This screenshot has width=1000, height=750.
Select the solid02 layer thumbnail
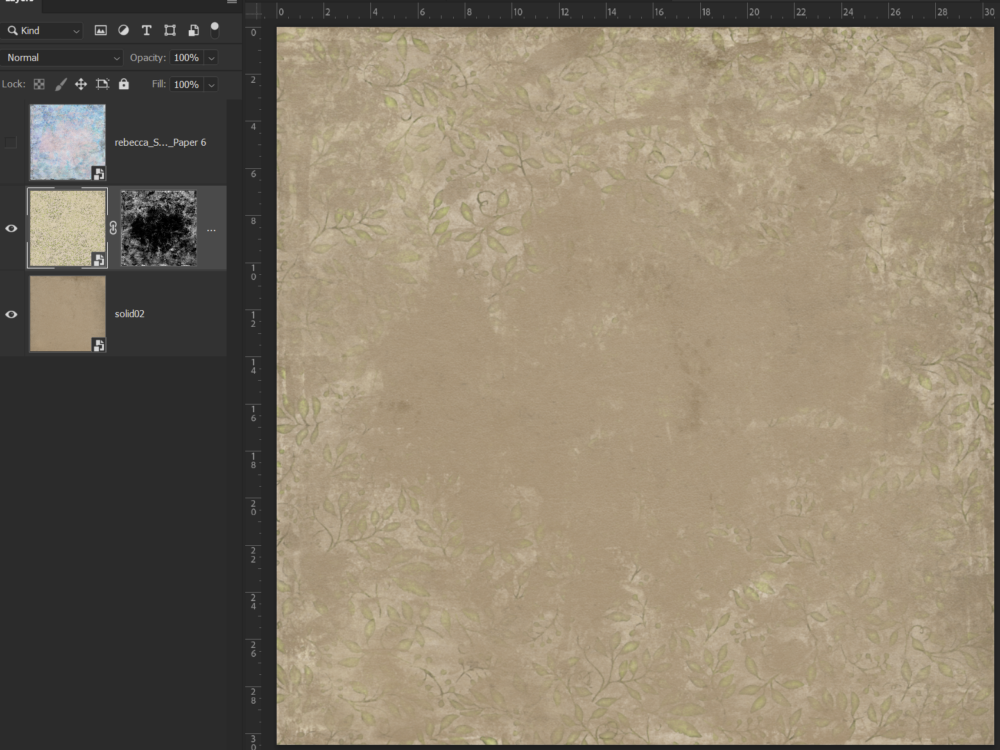[68, 314]
